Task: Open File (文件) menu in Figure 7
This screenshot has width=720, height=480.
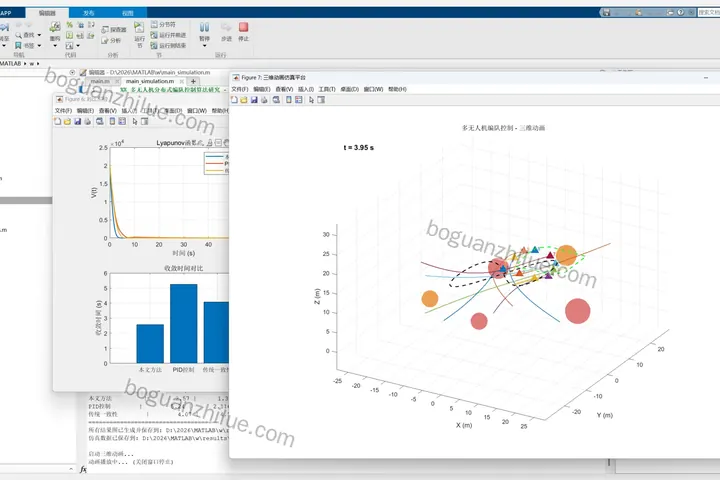Action: pyautogui.click(x=239, y=89)
